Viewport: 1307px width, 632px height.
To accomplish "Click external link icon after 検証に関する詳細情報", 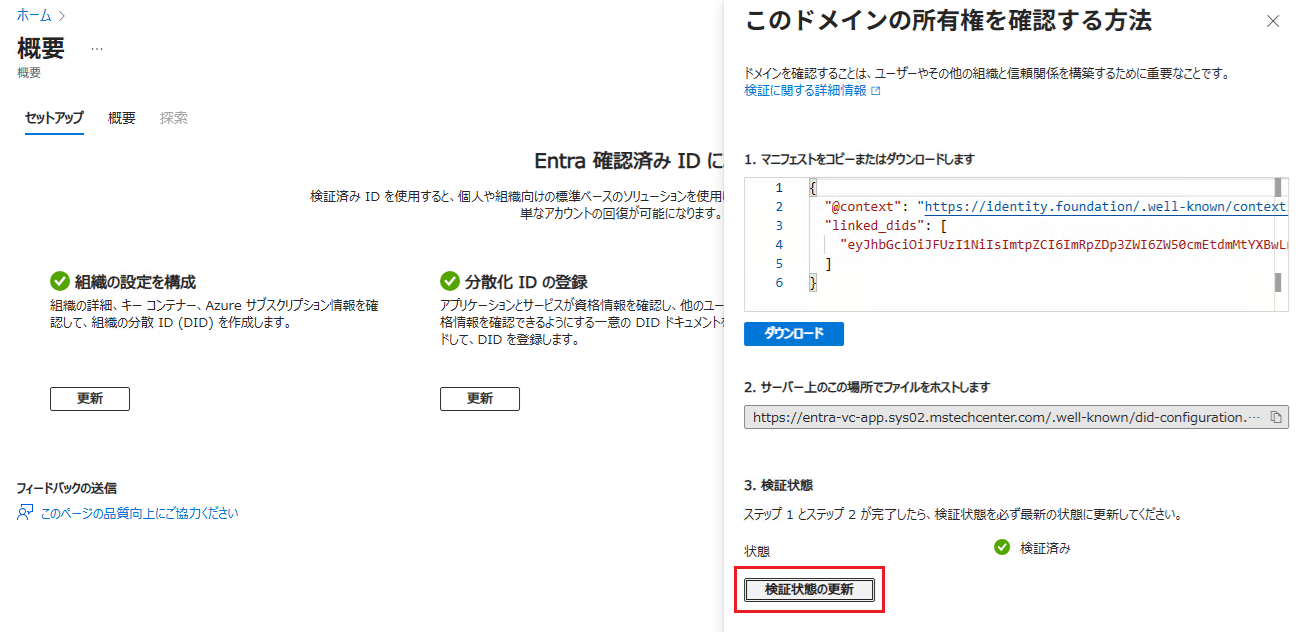I will coord(876,91).
